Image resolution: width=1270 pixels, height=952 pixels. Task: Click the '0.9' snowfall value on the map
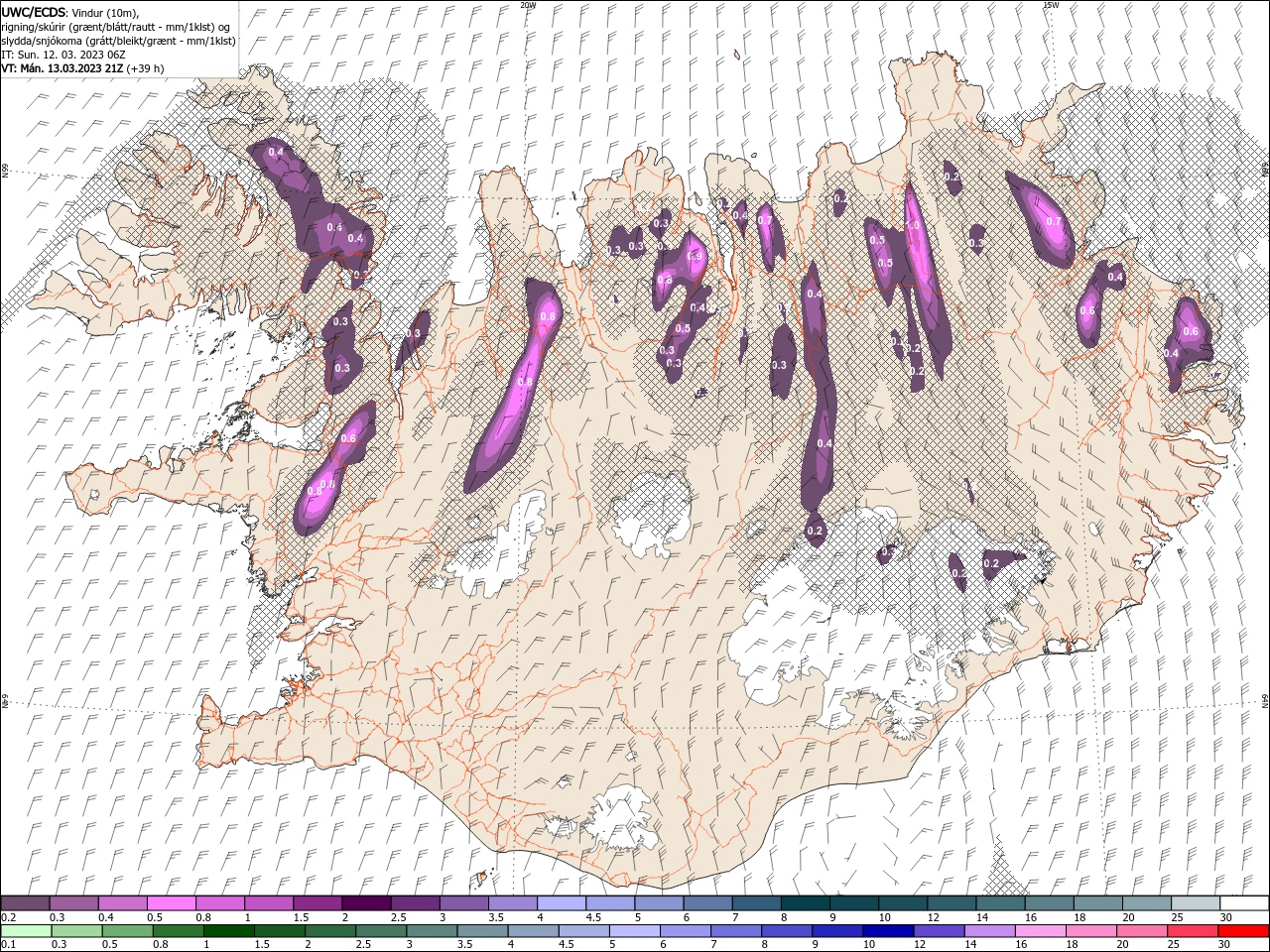point(695,257)
